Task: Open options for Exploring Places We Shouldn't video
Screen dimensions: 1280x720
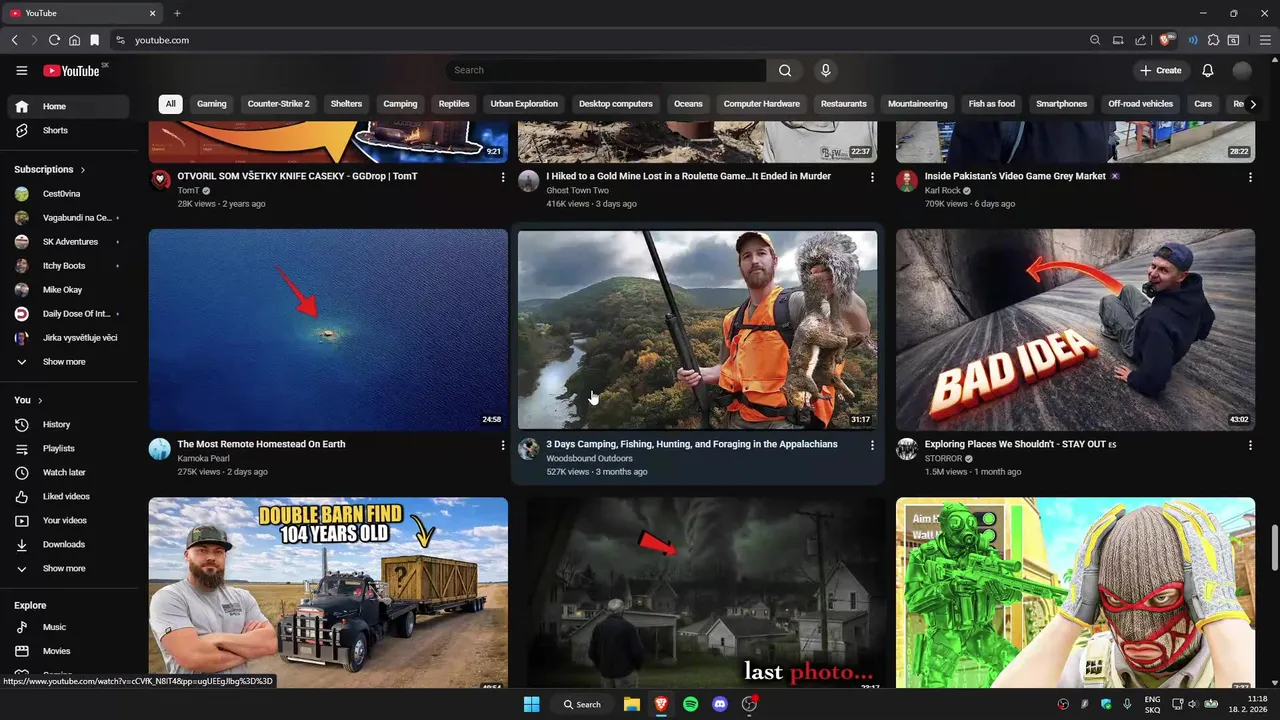Action: tap(1250, 445)
